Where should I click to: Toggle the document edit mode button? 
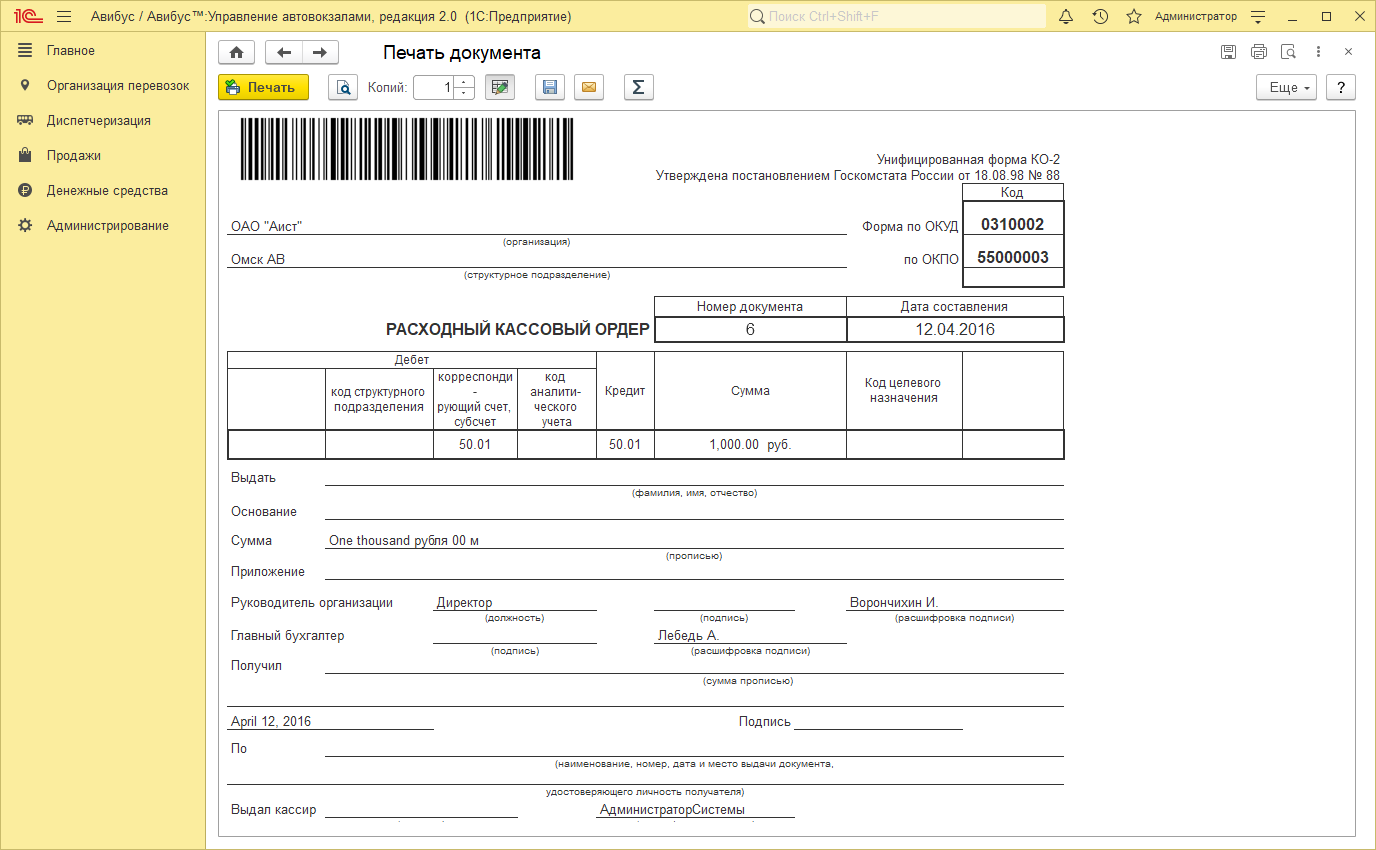[x=499, y=88]
